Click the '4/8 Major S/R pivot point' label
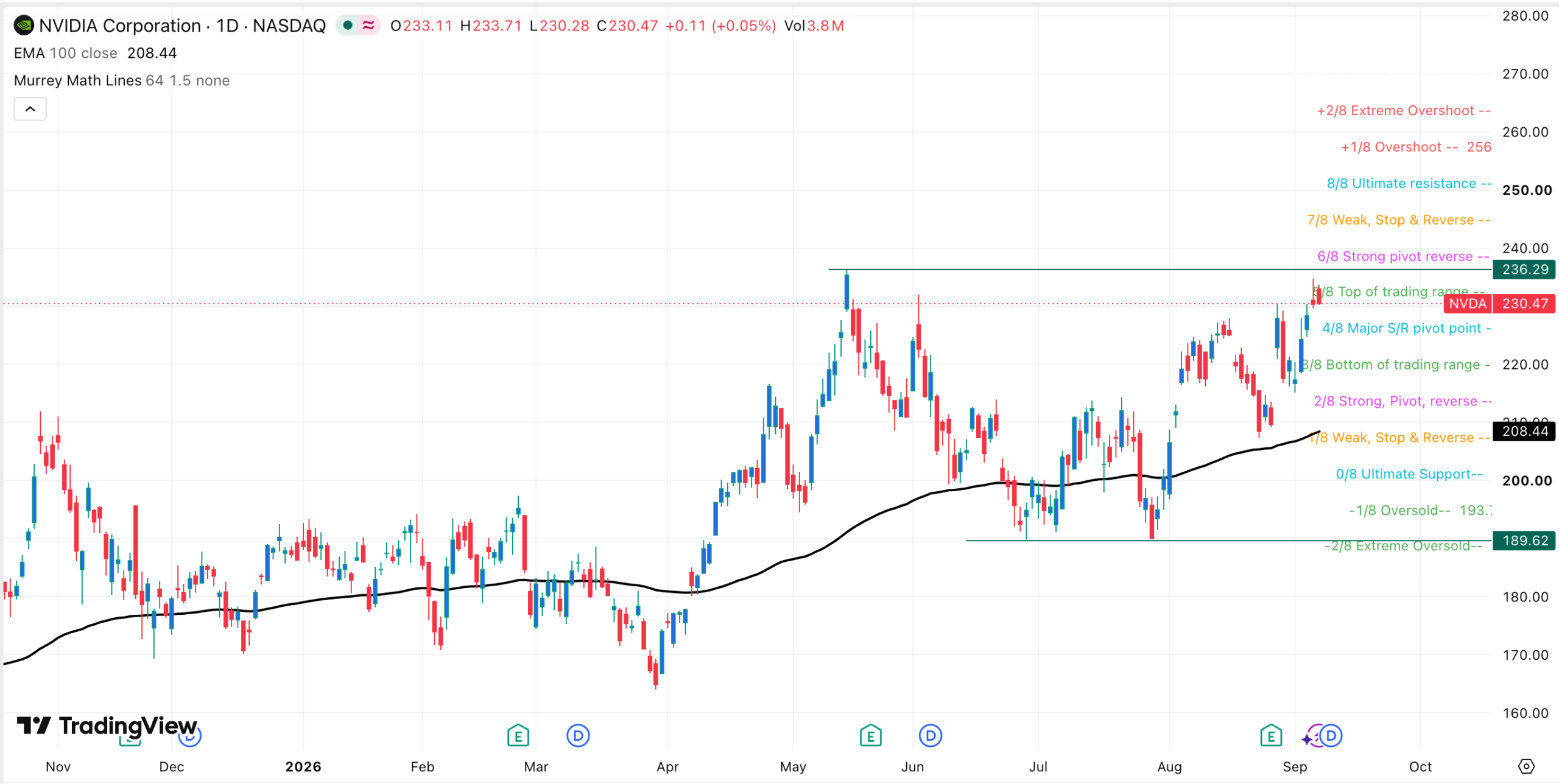1559x784 pixels. click(x=1407, y=328)
